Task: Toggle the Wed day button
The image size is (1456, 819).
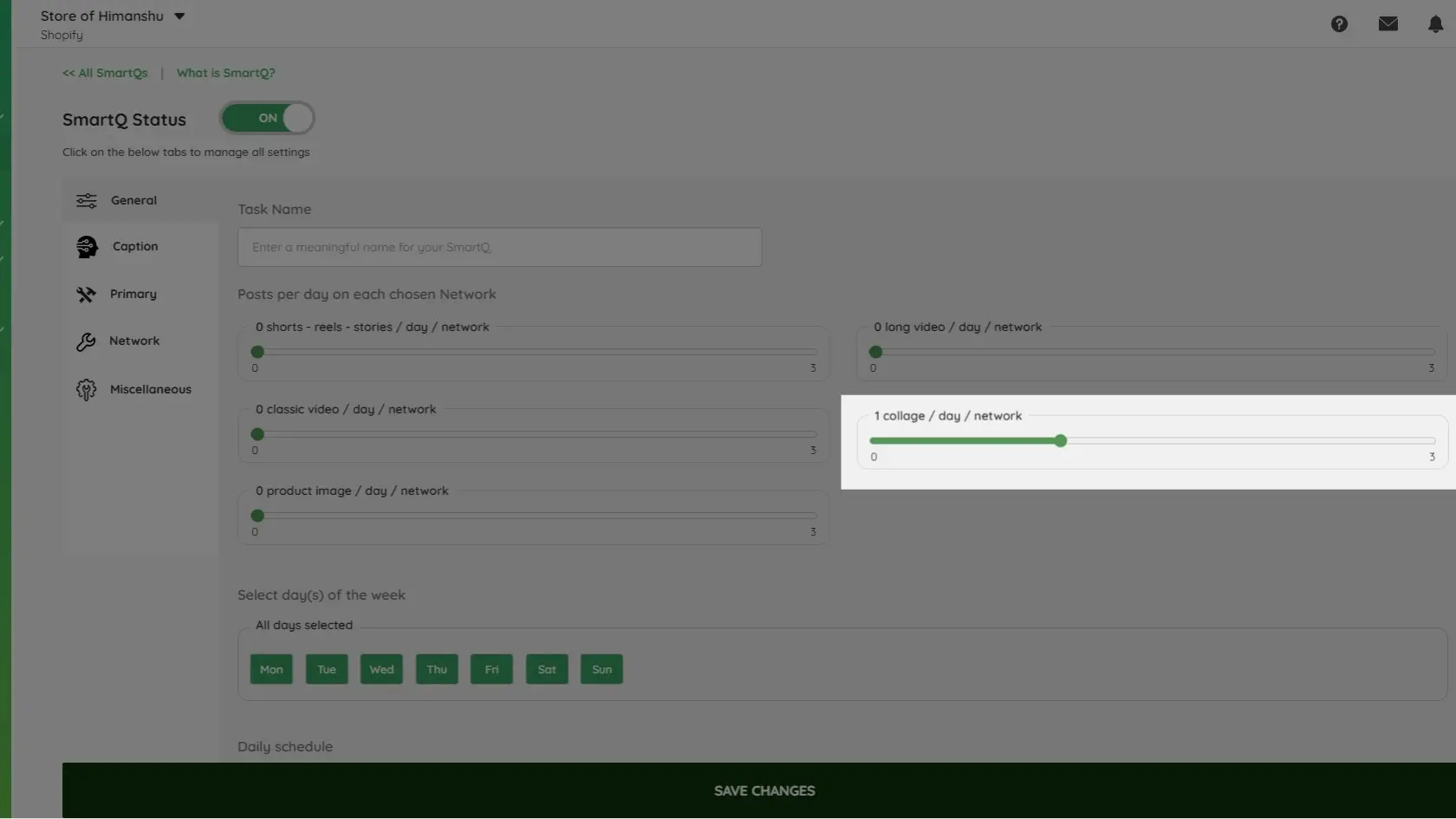Action: point(381,669)
